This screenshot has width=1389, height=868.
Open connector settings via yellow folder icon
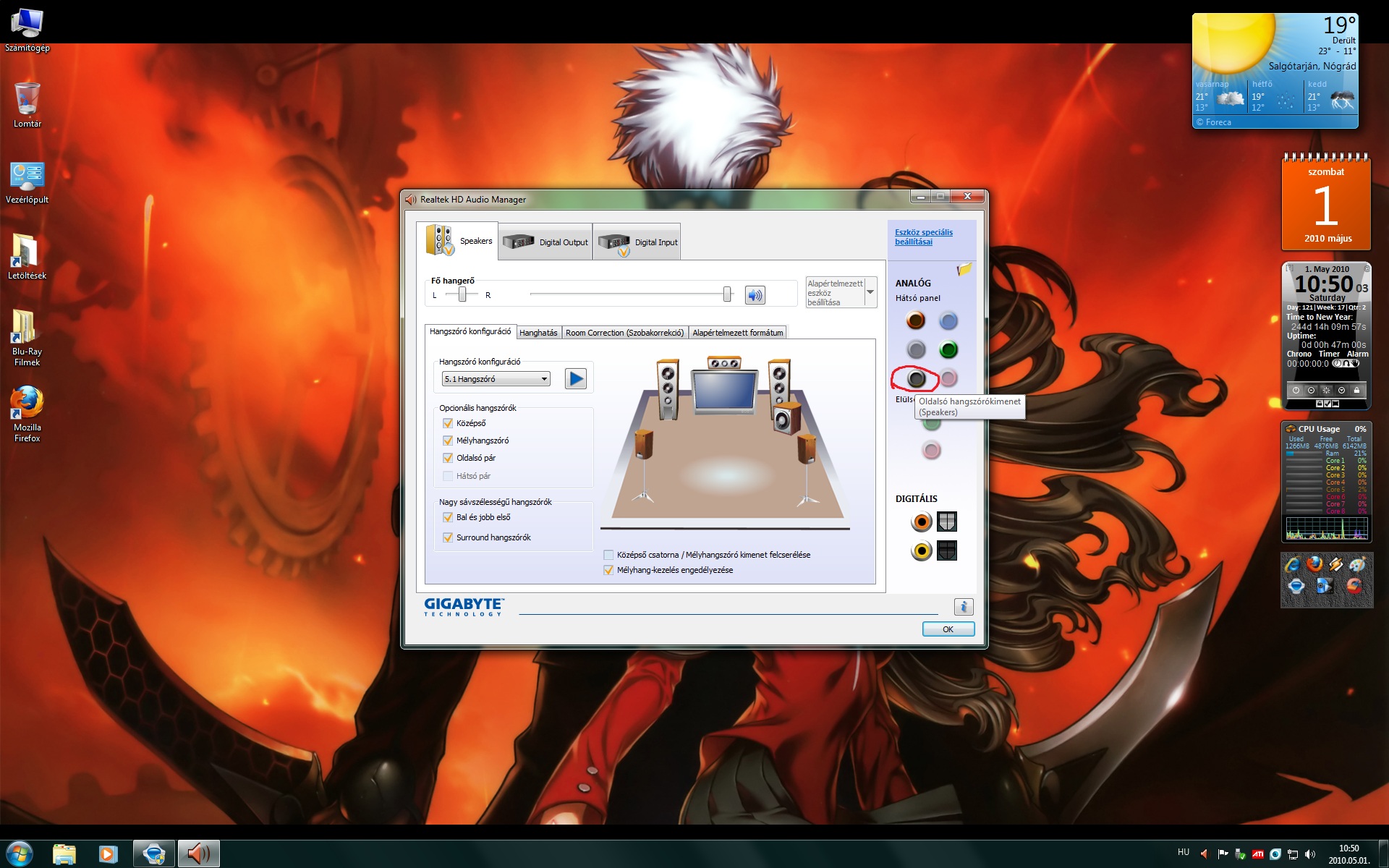(964, 270)
